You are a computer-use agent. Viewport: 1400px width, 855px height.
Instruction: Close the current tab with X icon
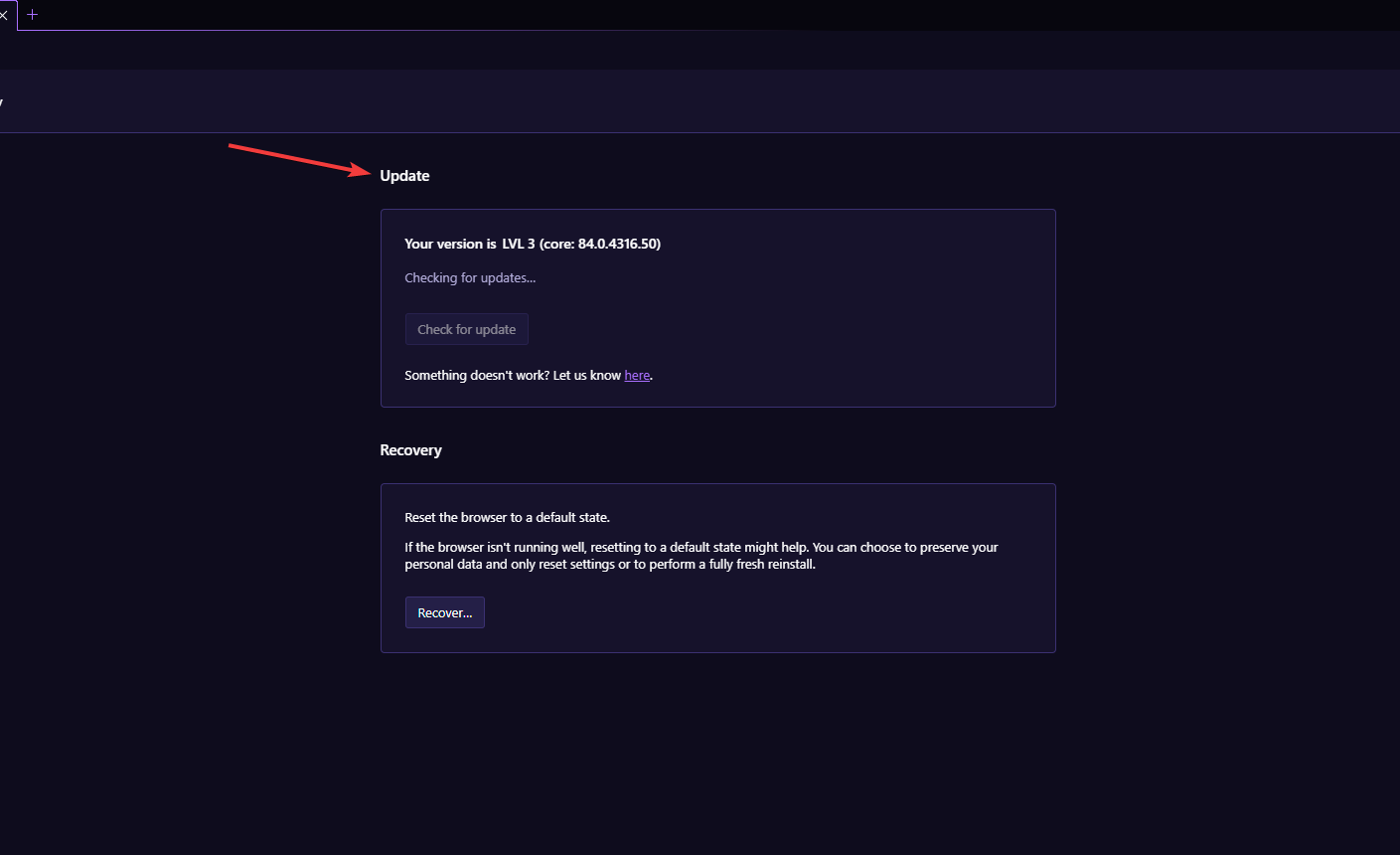pos(4,15)
